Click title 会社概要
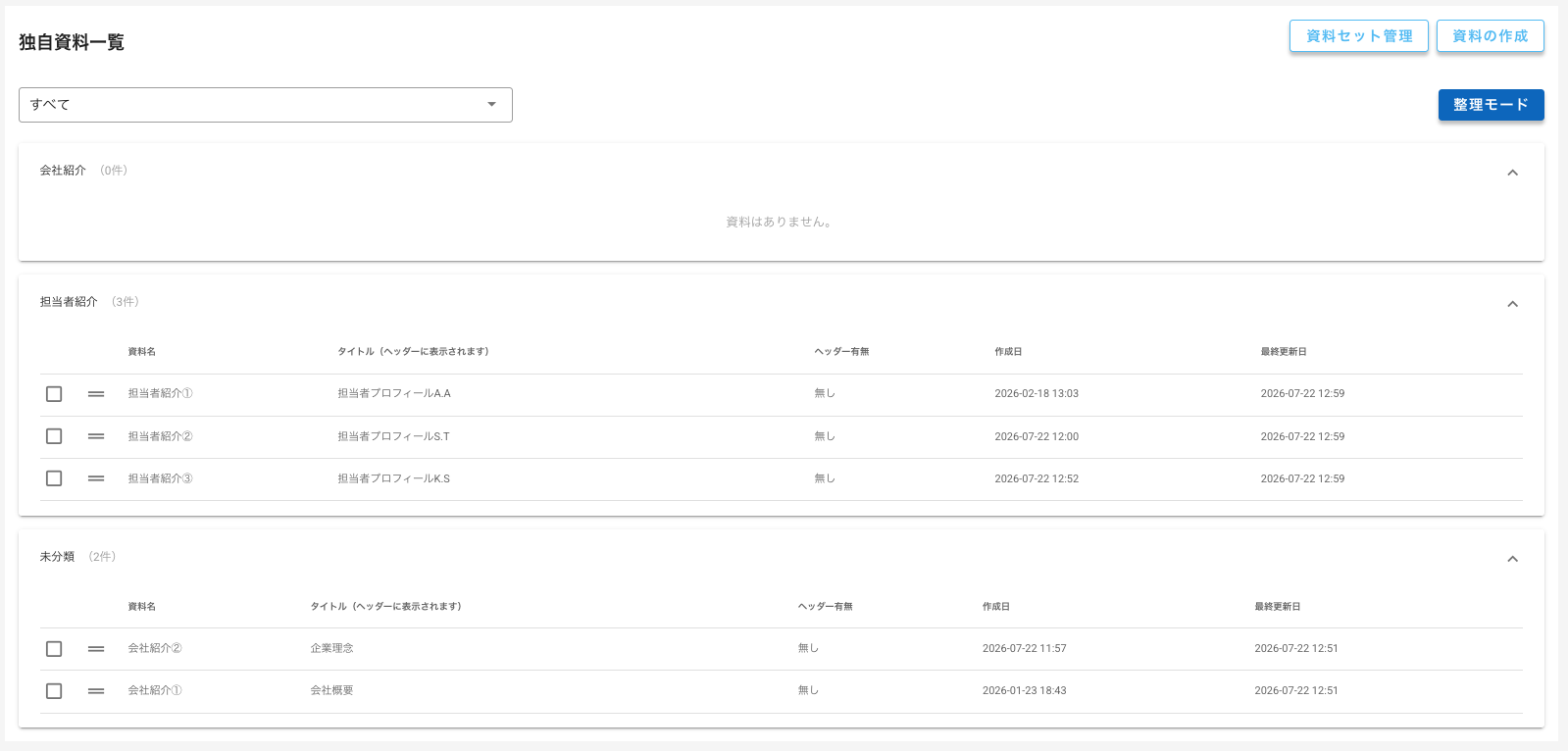 tap(332, 691)
